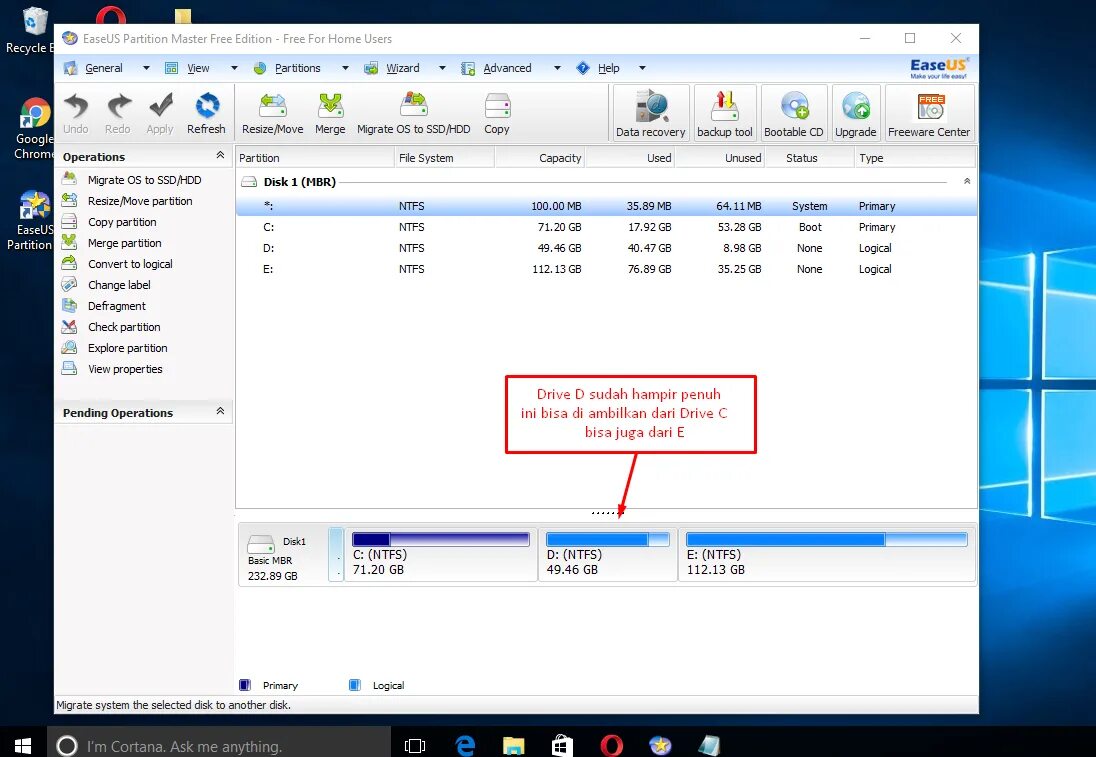
Task: Open File Explorer from taskbar
Action: pyautogui.click(x=514, y=745)
